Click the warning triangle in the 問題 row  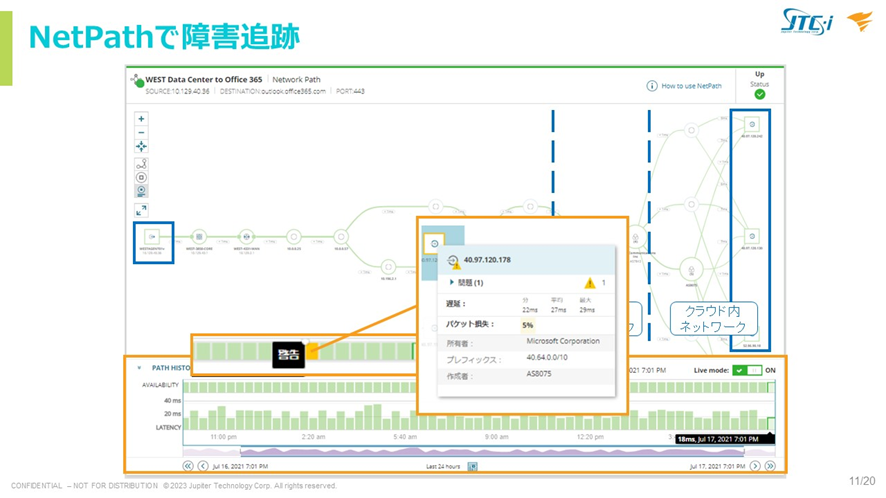589,283
